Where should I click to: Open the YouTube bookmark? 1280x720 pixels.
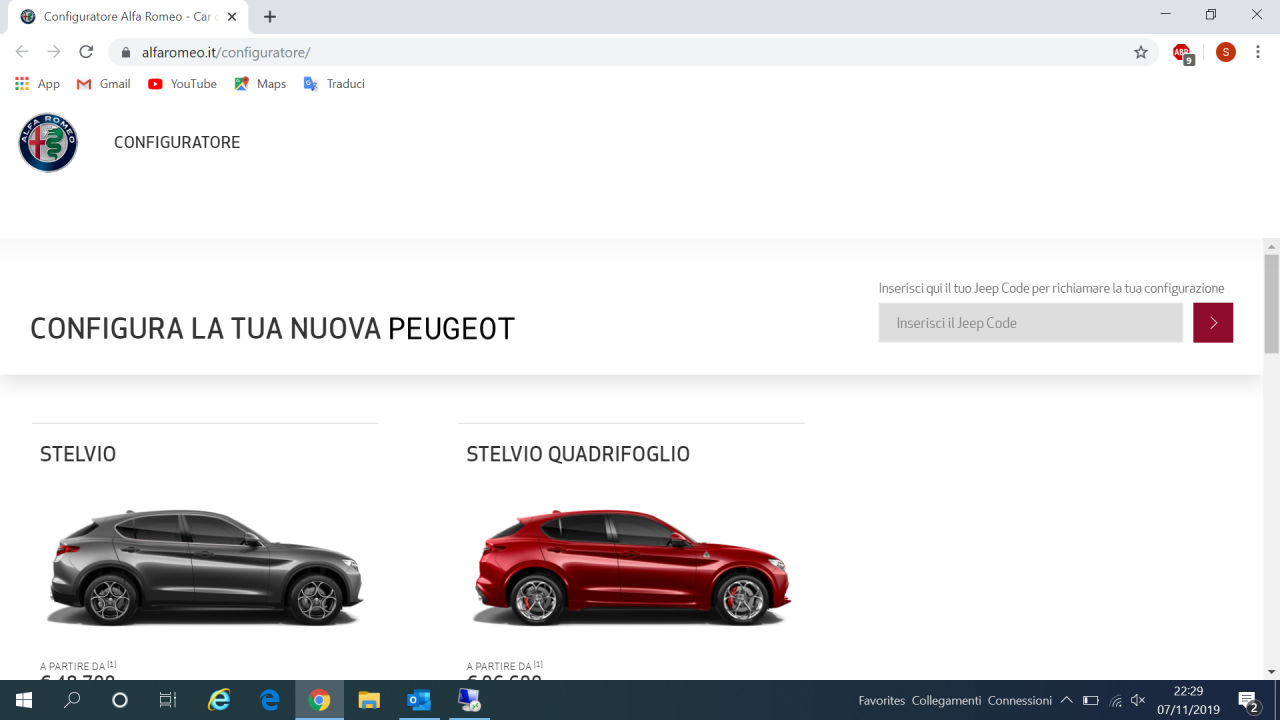(x=182, y=84)
